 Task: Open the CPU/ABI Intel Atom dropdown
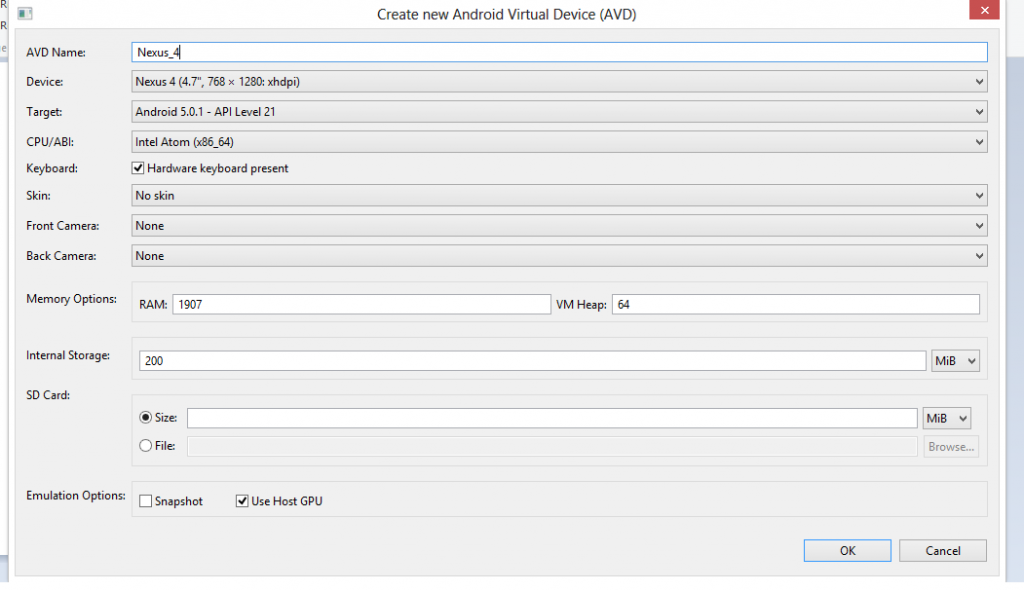(559, 142)
